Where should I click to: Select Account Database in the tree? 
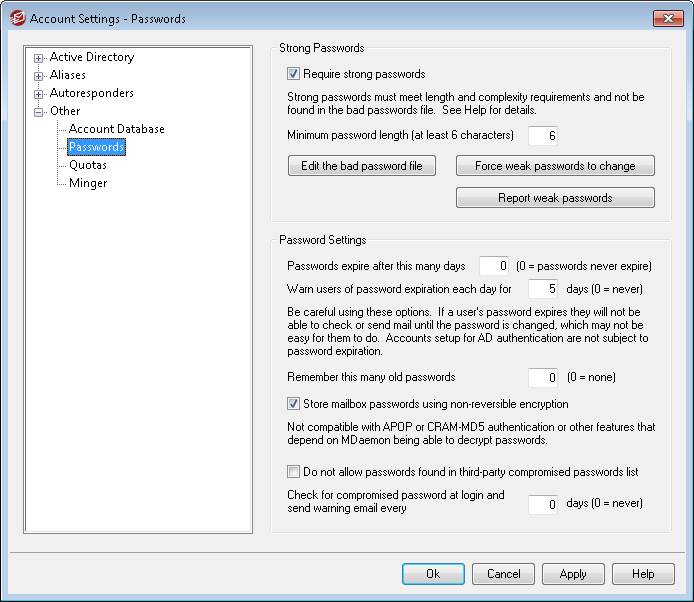pos(117,129)
